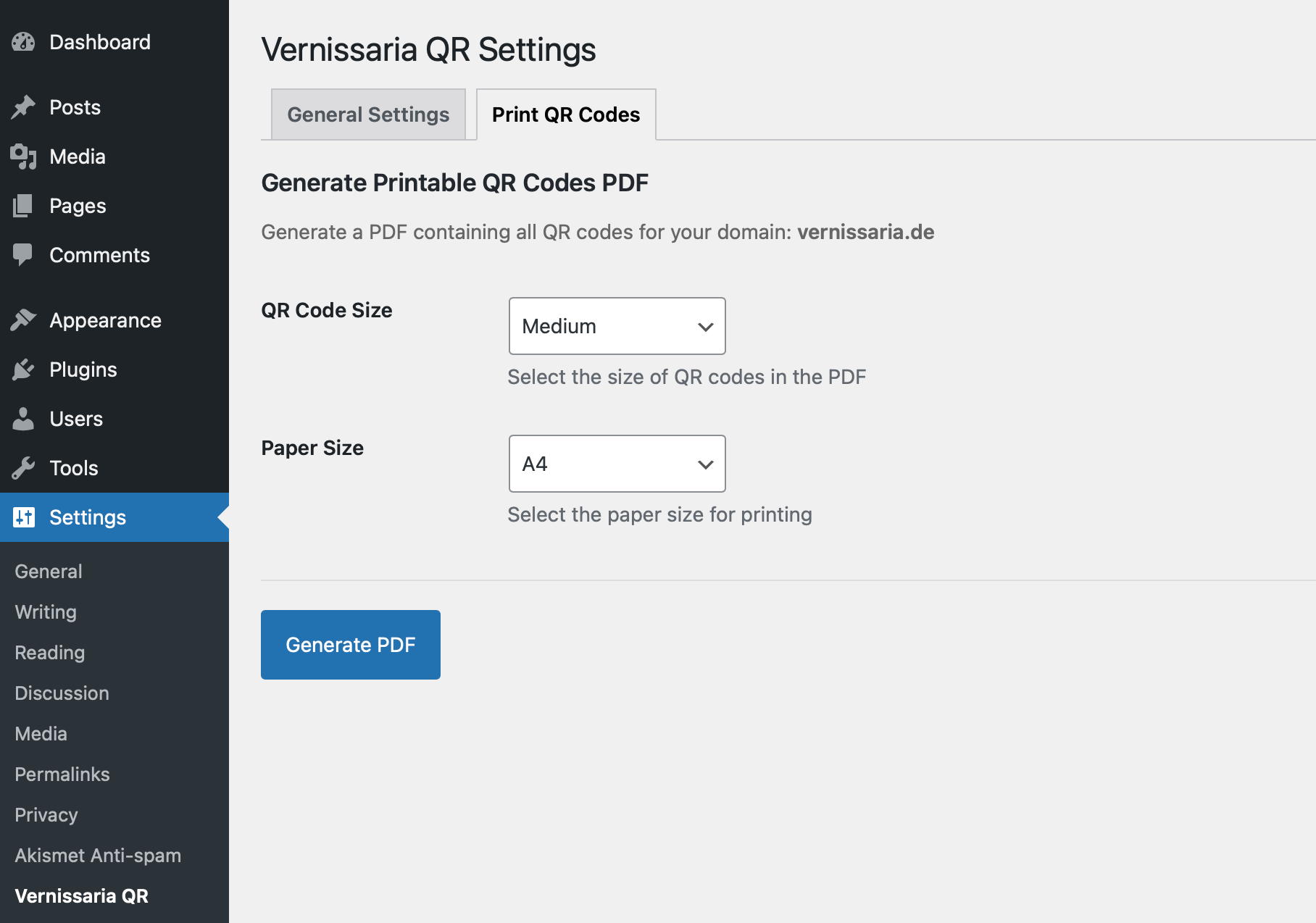This screenshot has width=1316, height=923.
Task: Open the Paper Size dropdown
Action: 617,464
